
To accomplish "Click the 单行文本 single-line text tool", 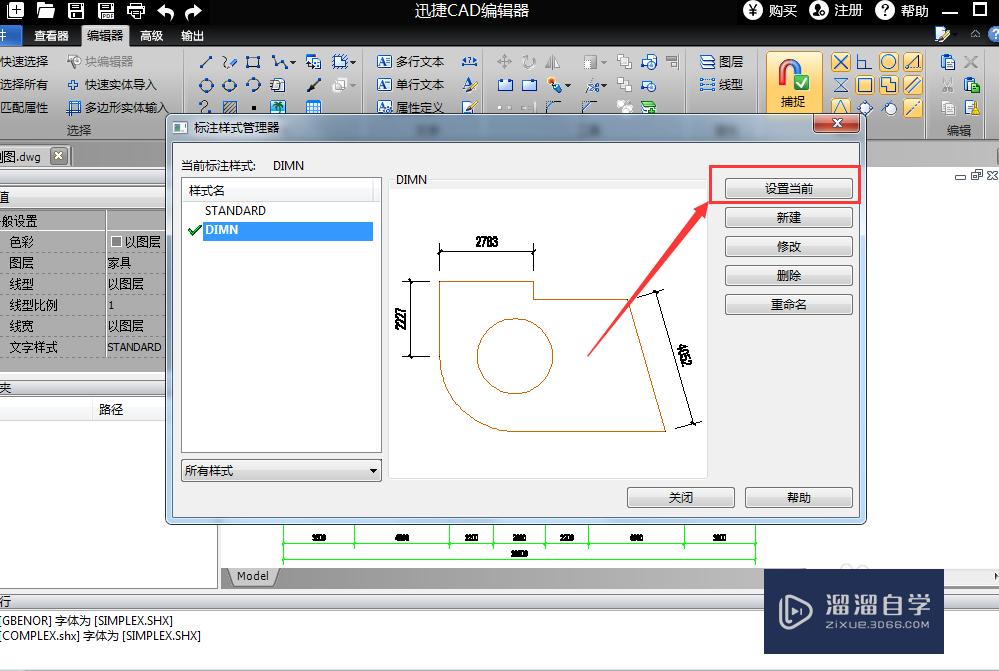I will click(410, 85).
